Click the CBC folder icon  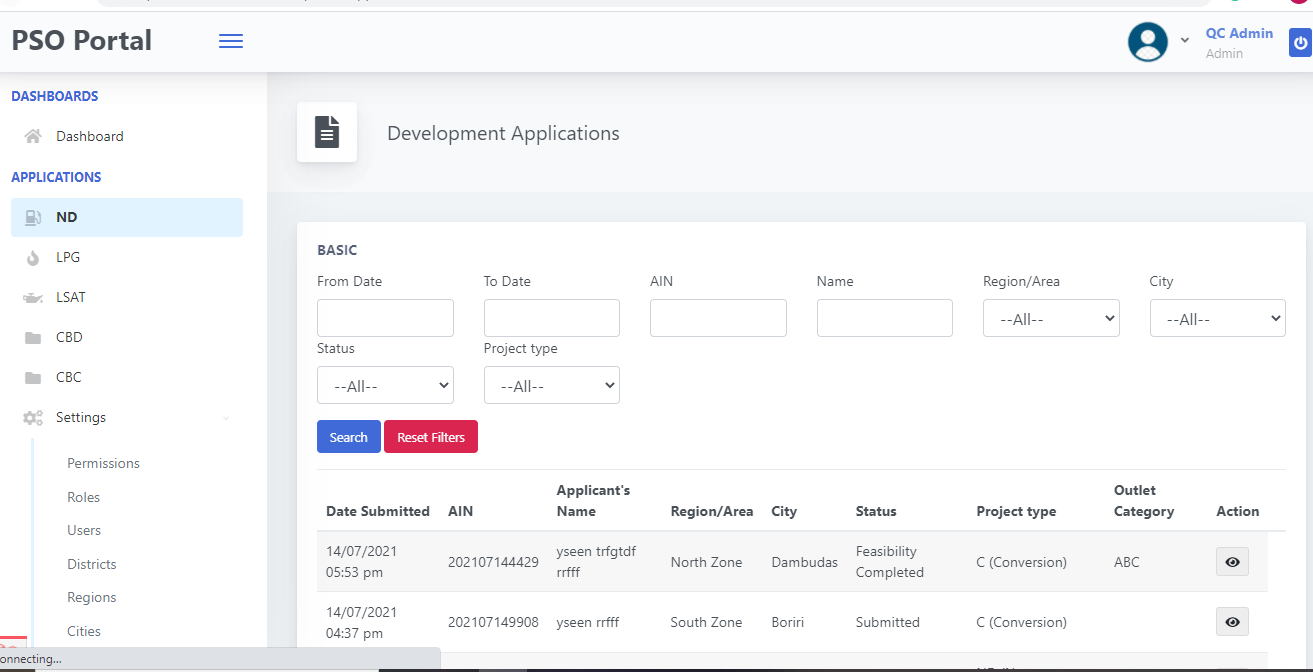[x=33, y=378]
